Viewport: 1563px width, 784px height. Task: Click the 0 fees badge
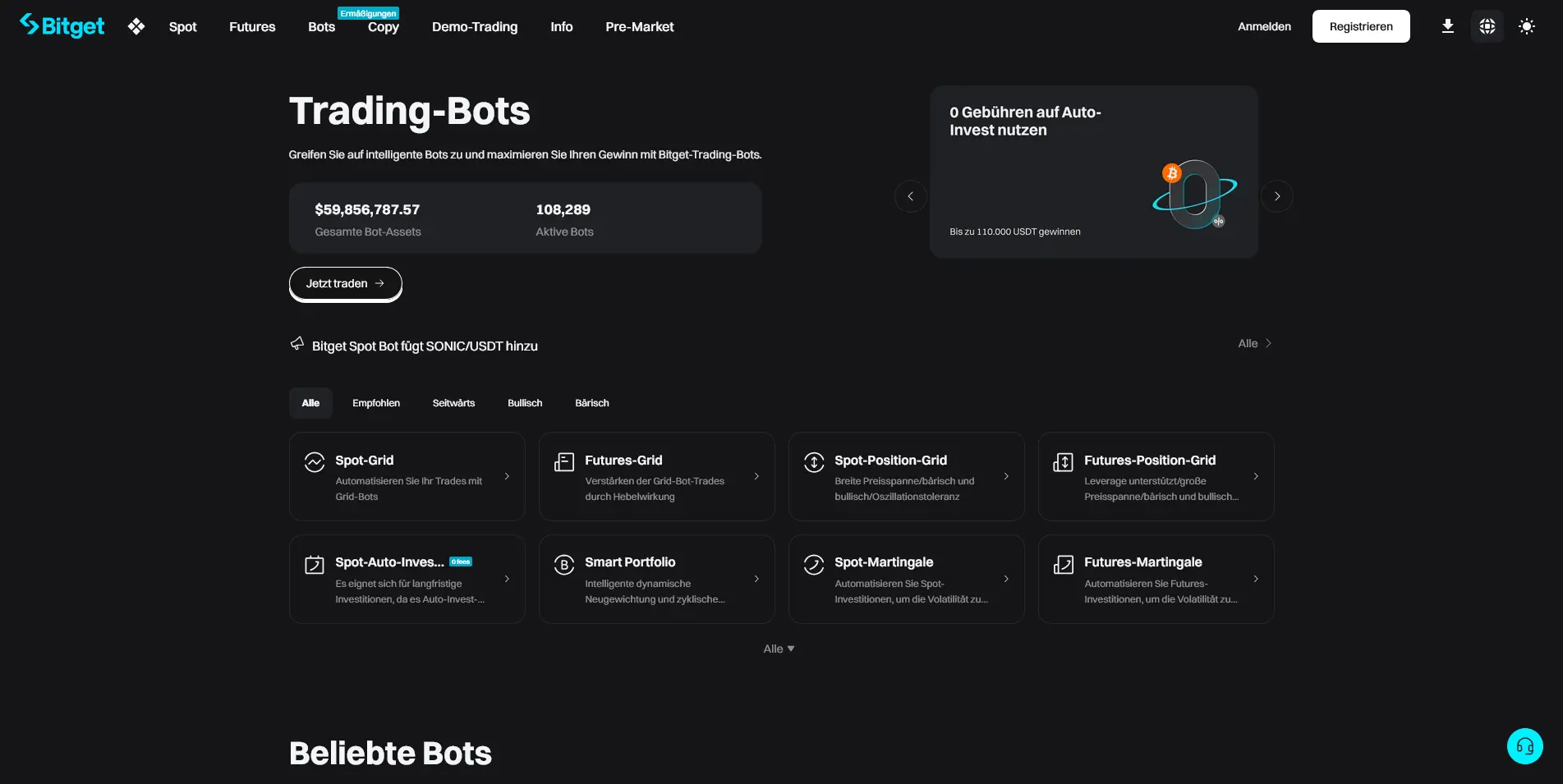click(x=461, y=562)
